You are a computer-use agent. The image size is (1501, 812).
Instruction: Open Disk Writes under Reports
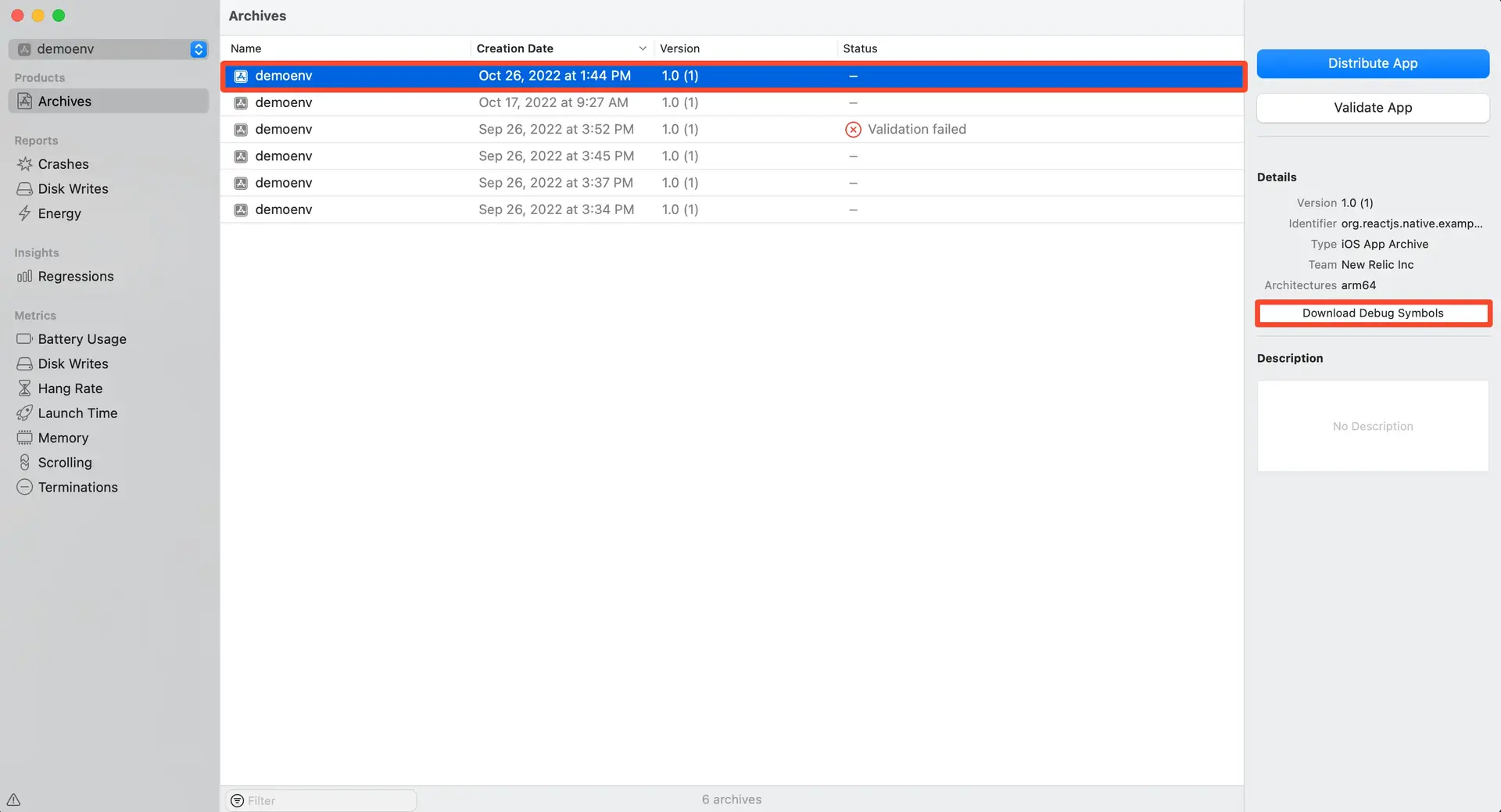click(x=73, y=189)
